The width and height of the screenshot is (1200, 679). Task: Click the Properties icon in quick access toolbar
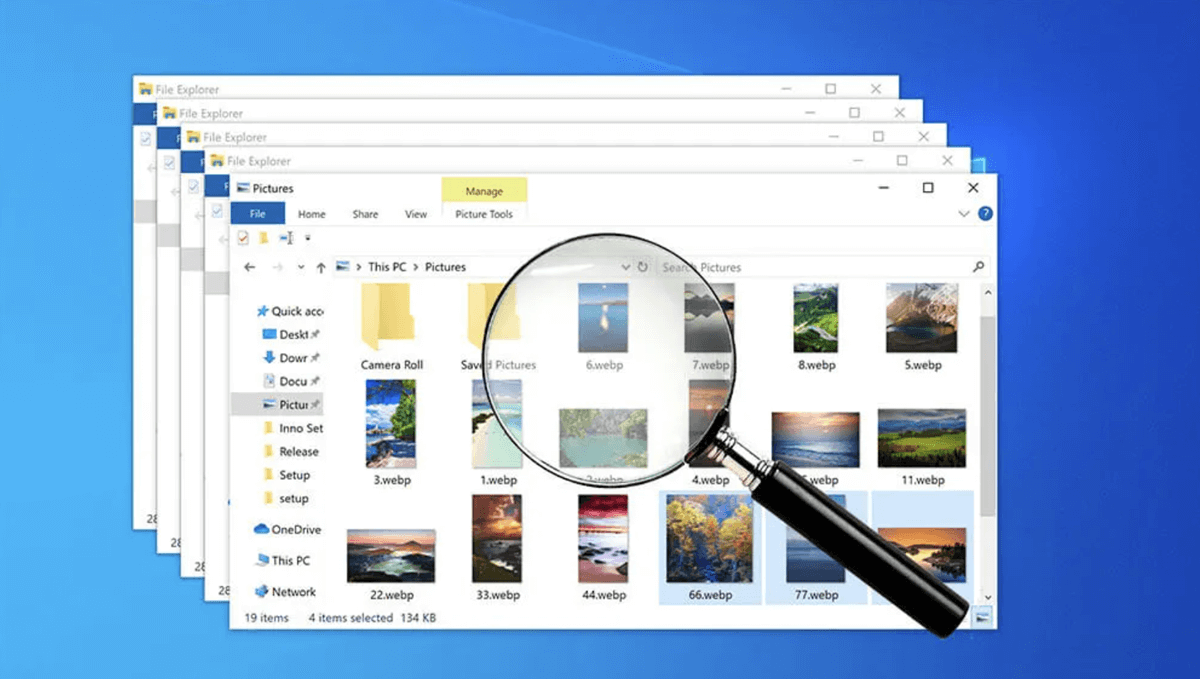tap(243, 238)
